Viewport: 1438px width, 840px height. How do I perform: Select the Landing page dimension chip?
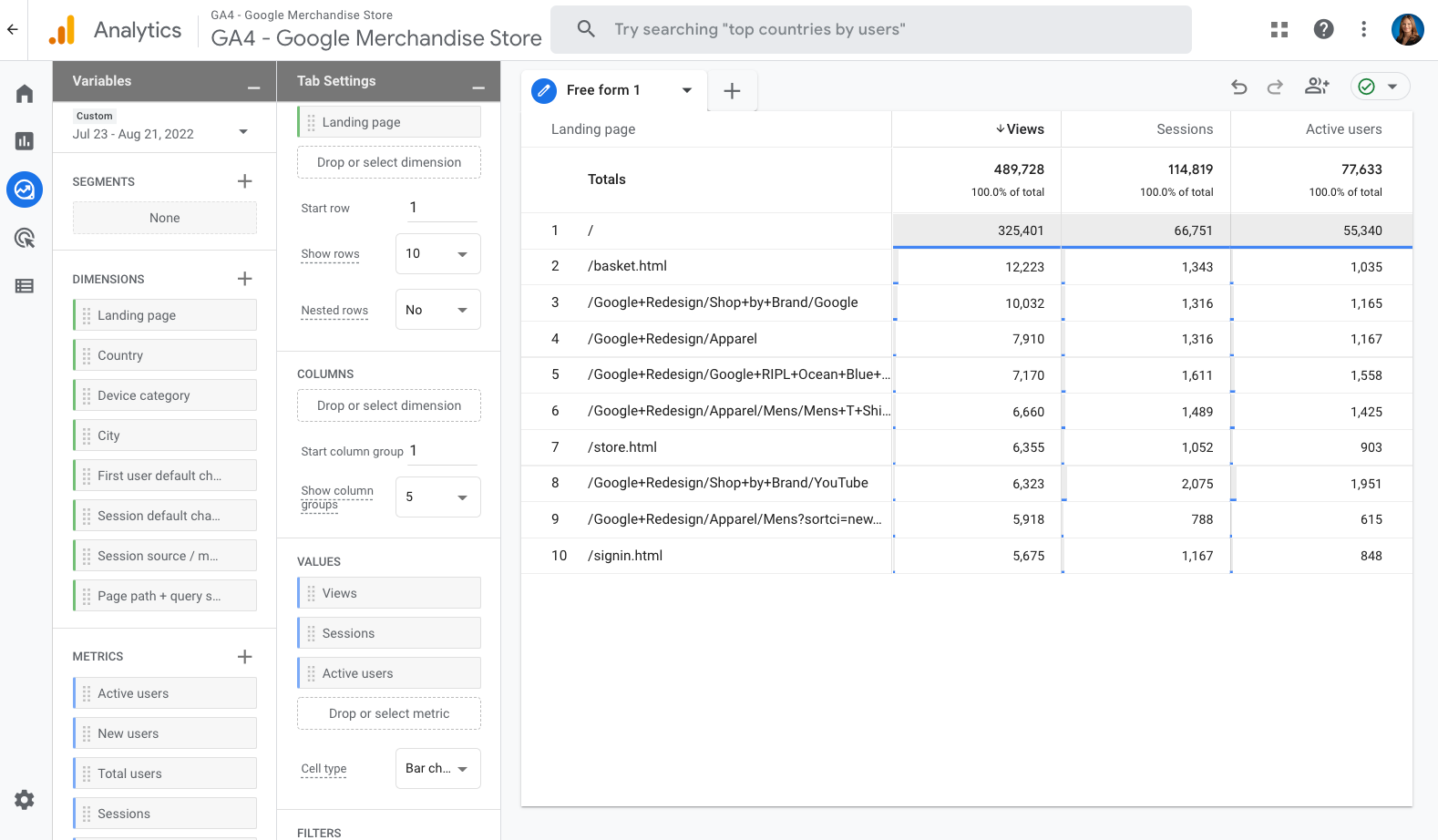point(165,315)
